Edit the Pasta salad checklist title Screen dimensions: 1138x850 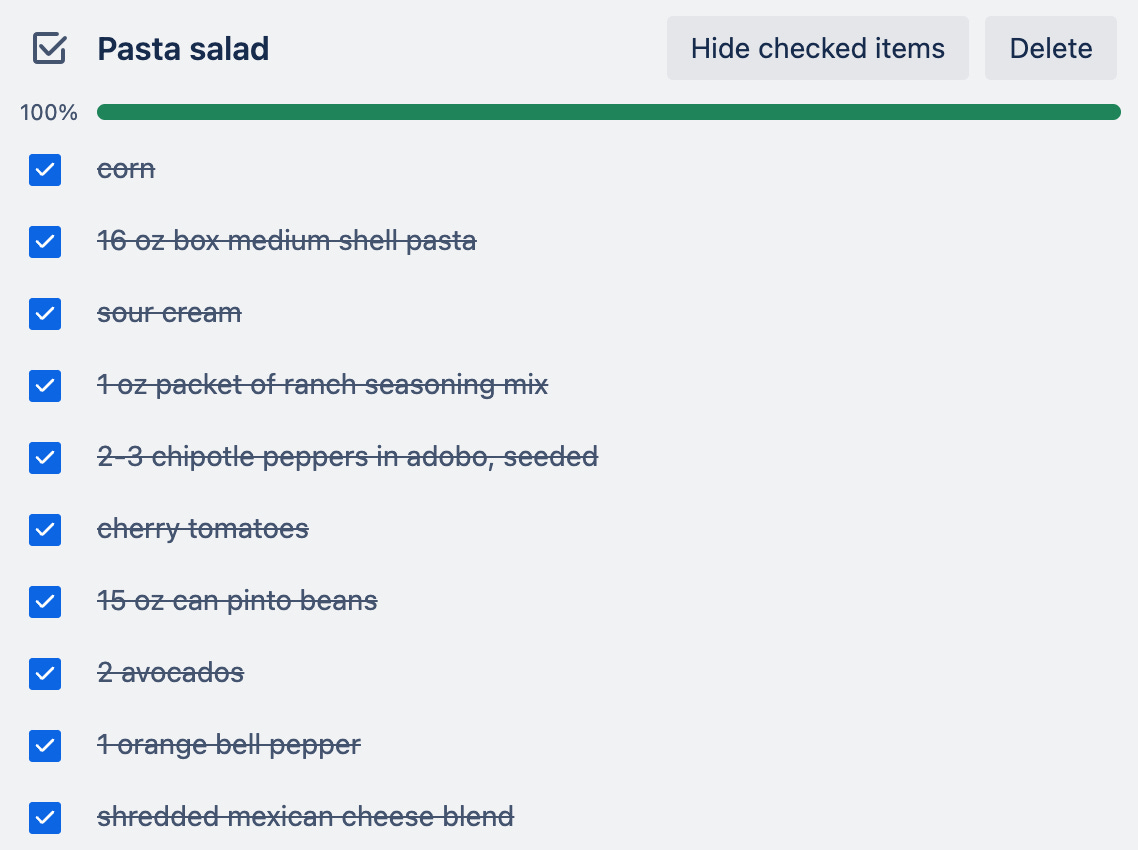point(183,49)
